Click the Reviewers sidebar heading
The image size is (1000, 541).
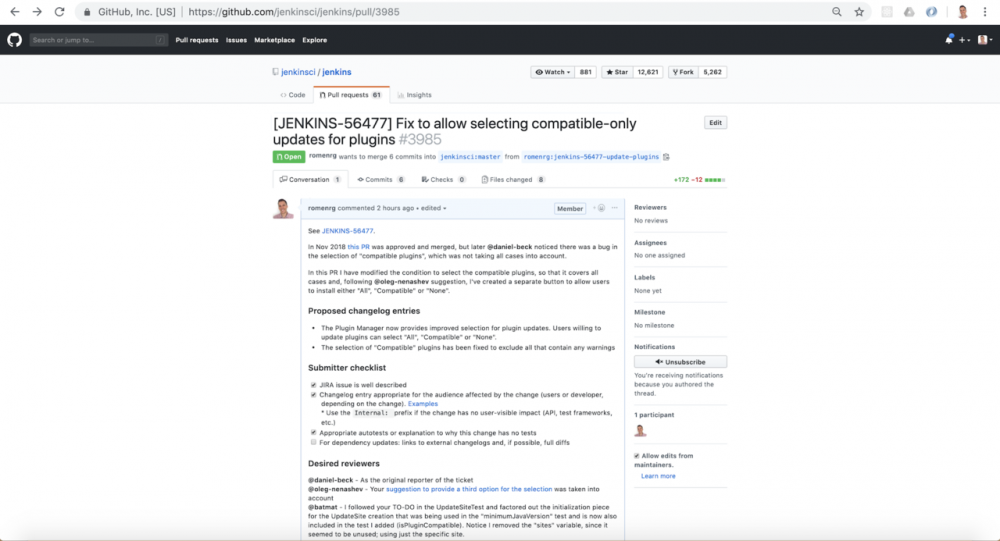(x=650, y=207)
